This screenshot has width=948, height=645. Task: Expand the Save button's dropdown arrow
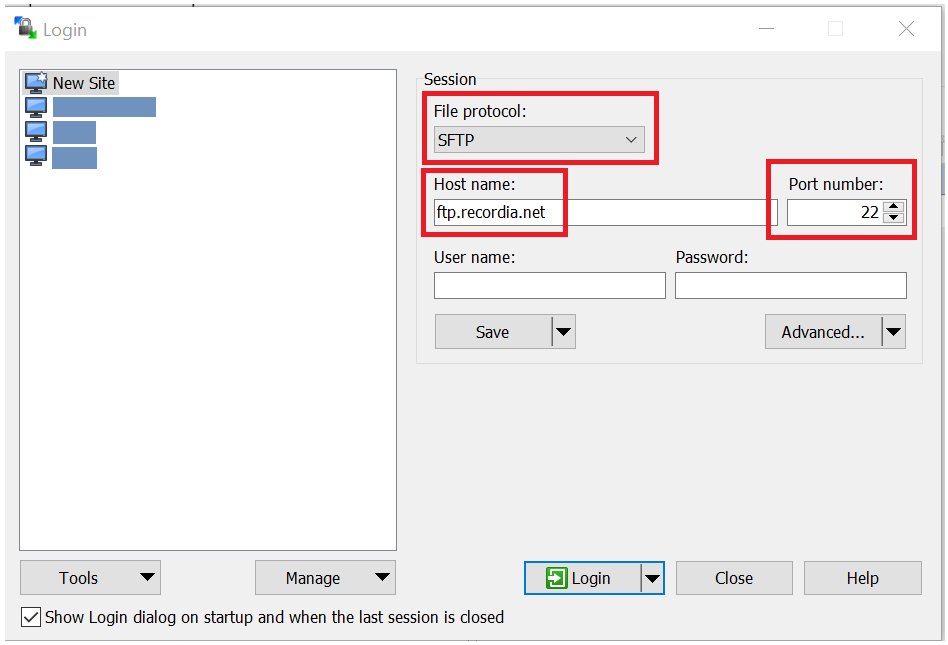point(563,331)
